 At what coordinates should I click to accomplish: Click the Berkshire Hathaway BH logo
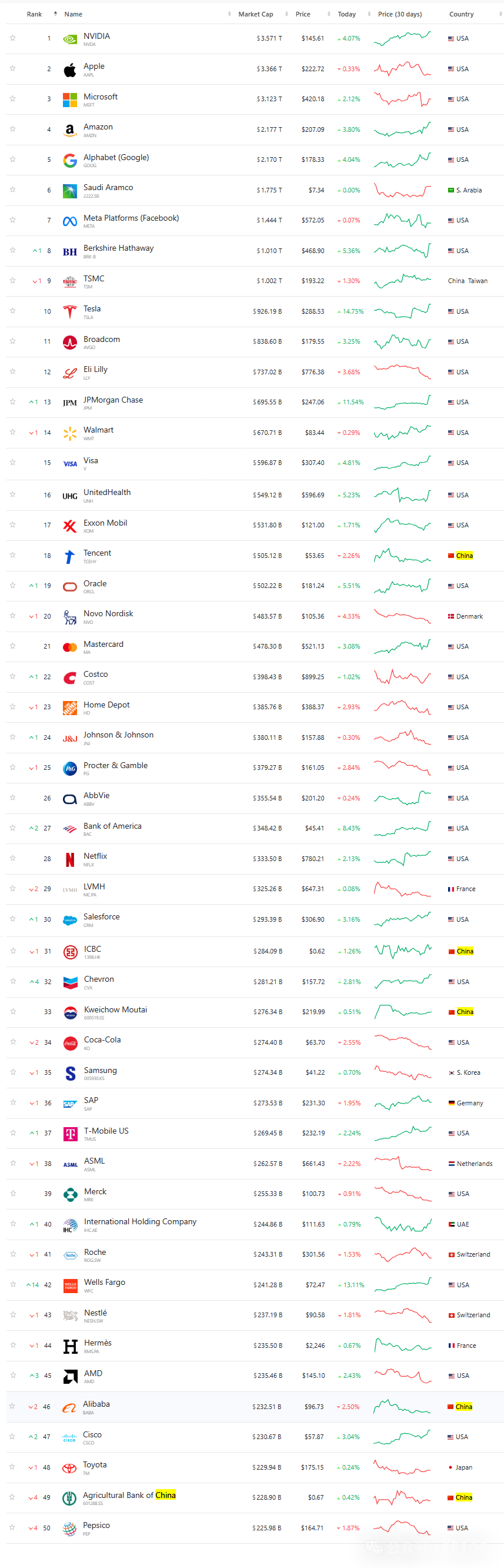(70, 252)
